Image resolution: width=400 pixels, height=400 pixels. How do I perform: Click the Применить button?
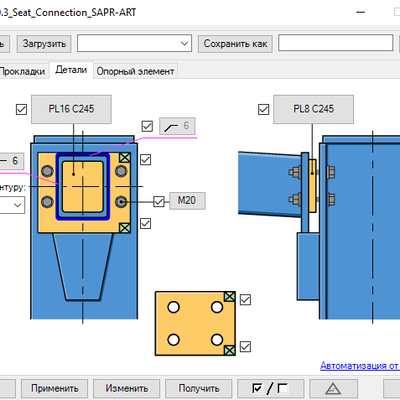(x=55, y=388)
